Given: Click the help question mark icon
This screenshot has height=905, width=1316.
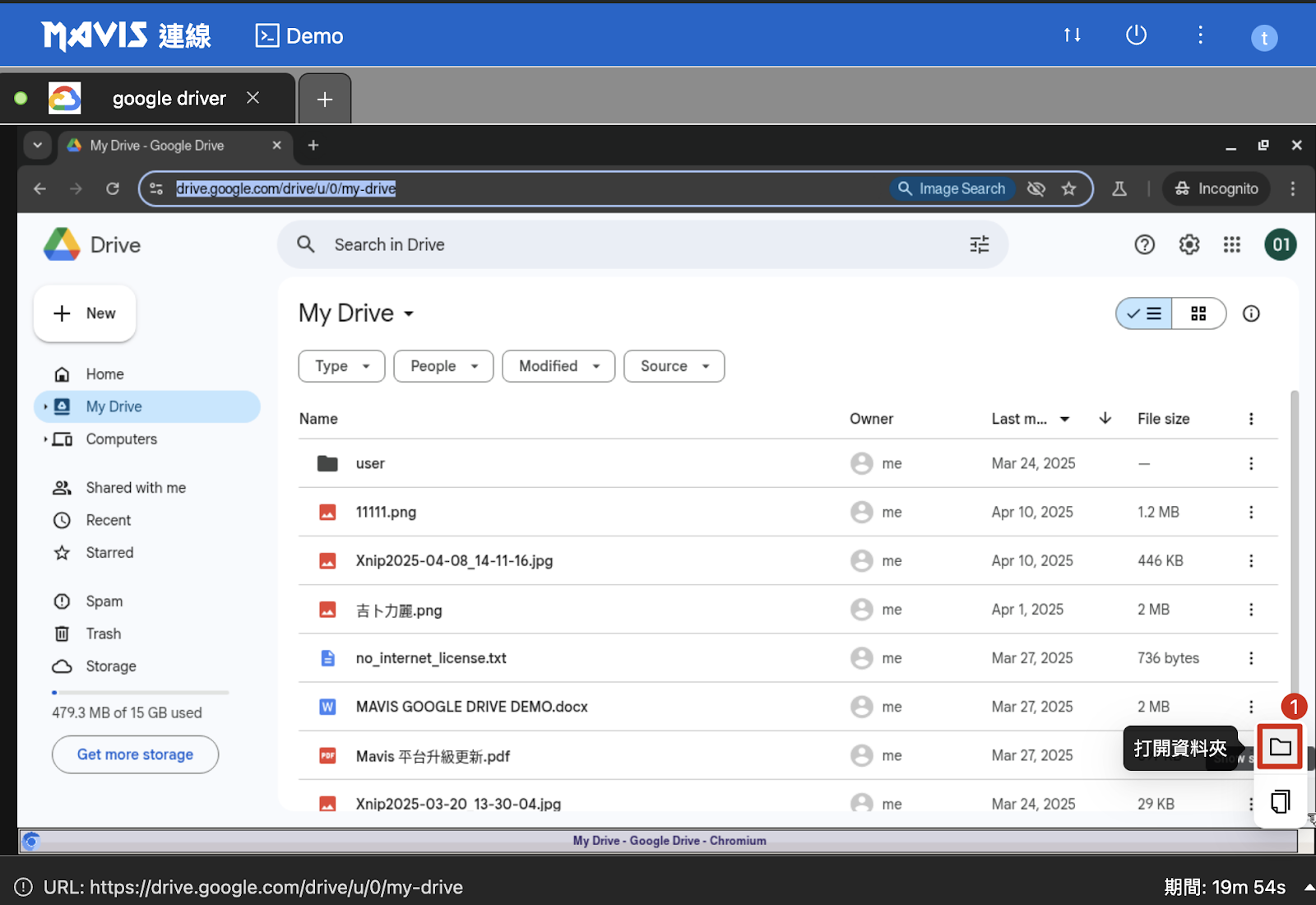Looking at the screenshot, I should [1144, 244].
